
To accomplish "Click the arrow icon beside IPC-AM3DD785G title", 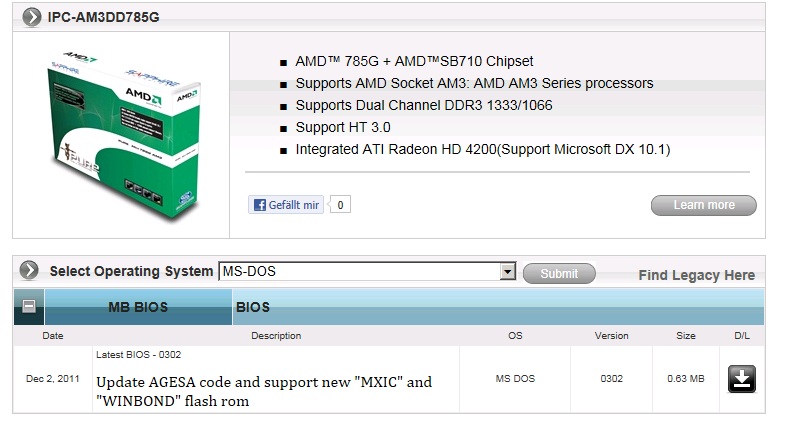I will pyautogui.click(x=31, y=17).
